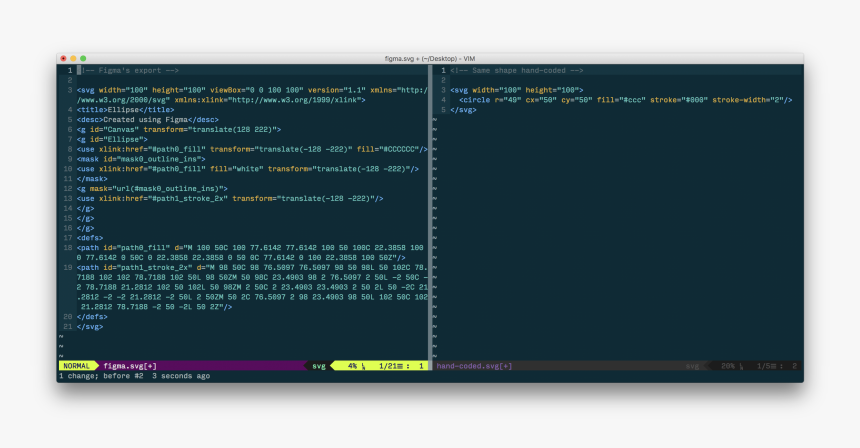Image resolution: width=860 pixels, height=448 pixels.
Task: Click the opening <defs> tag
Action: click(90, 238)
